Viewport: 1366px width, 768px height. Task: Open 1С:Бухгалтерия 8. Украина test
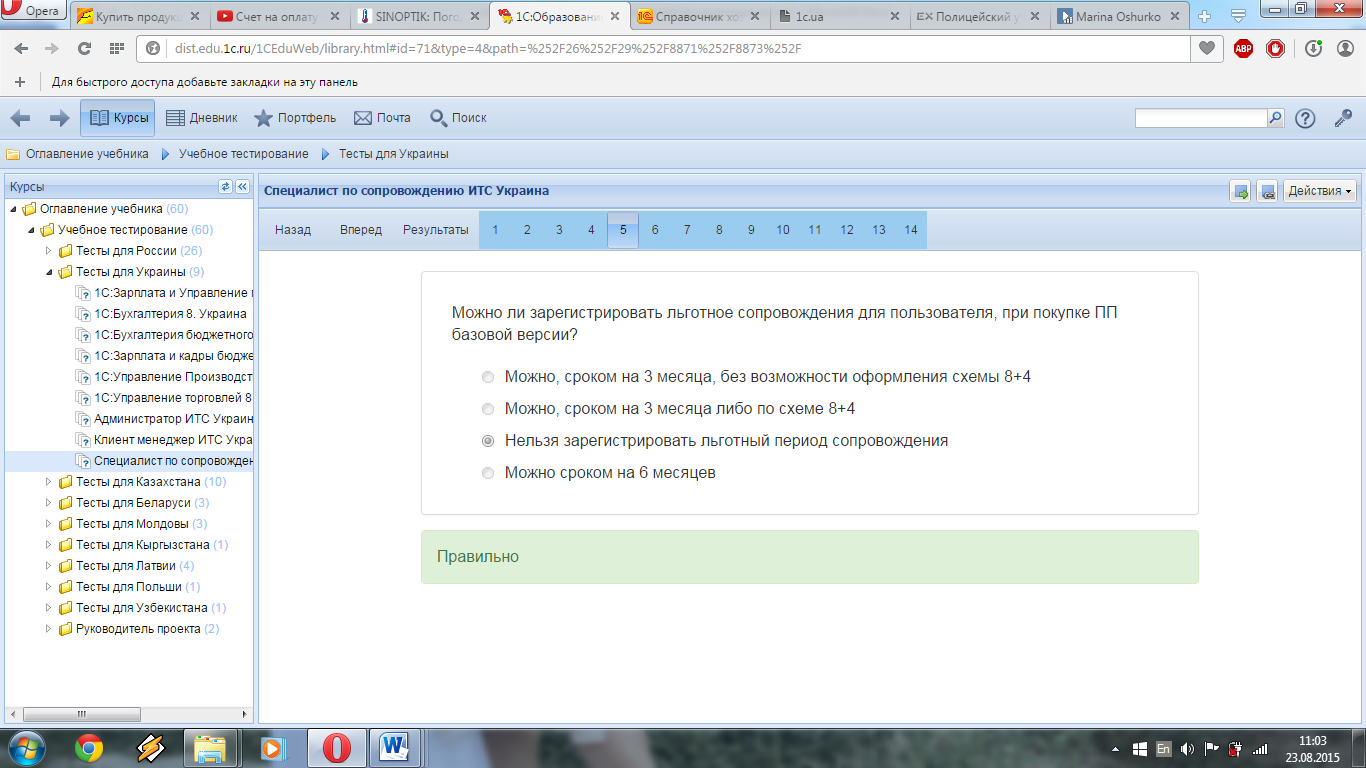tap(170, 314)
